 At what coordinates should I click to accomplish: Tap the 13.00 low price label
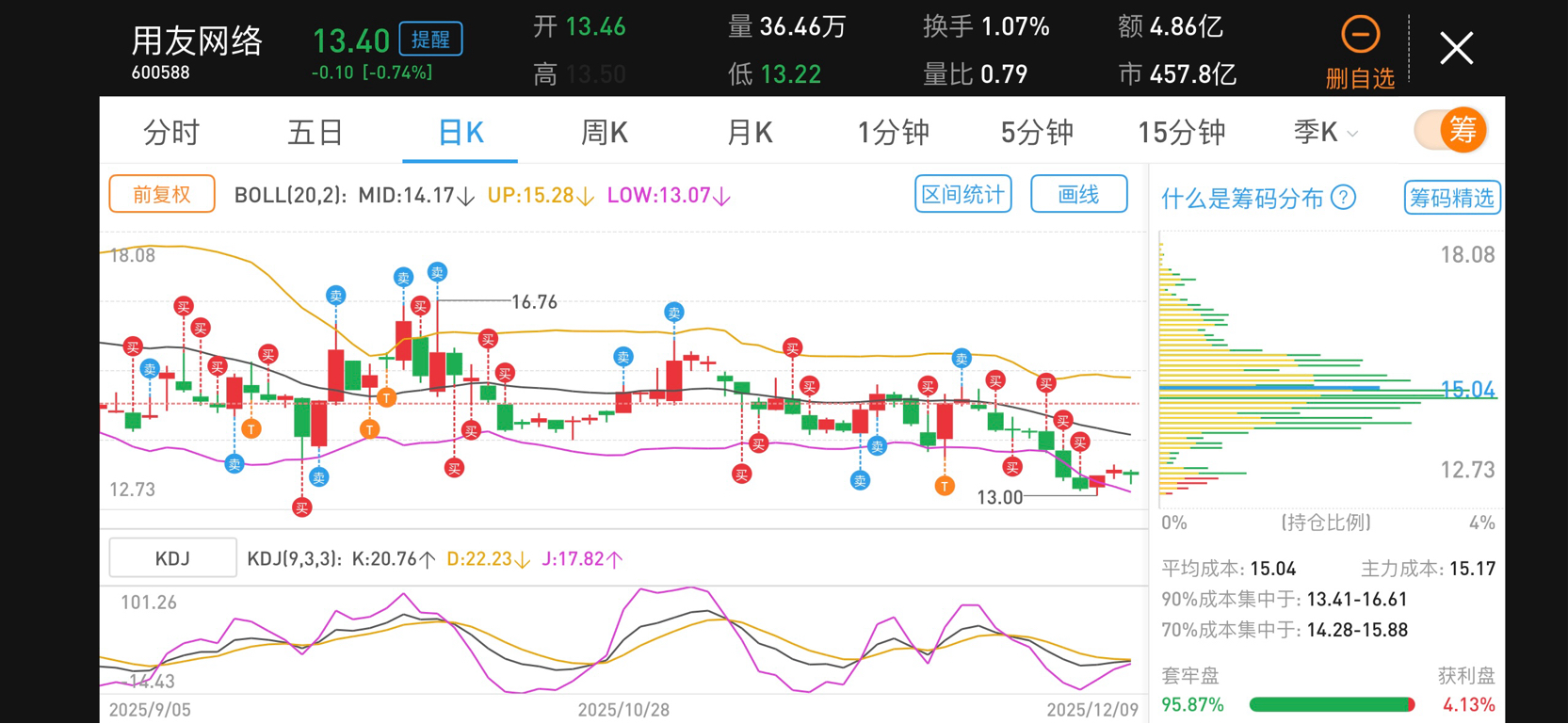pyautogui.click(x=999, y=497)
